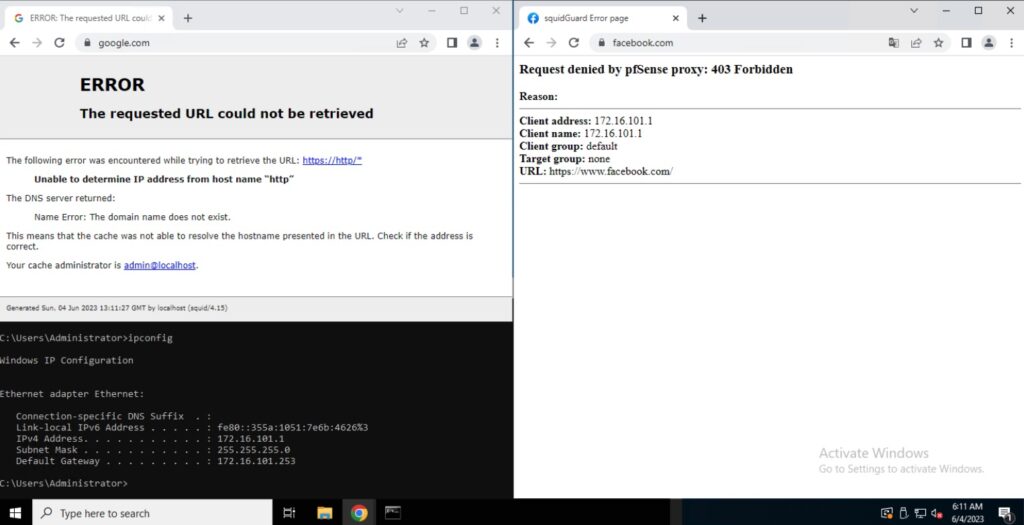The width and height of the screenshot is (1024, 525).
Task: Translate the facebook.com page
Action: 893,42
